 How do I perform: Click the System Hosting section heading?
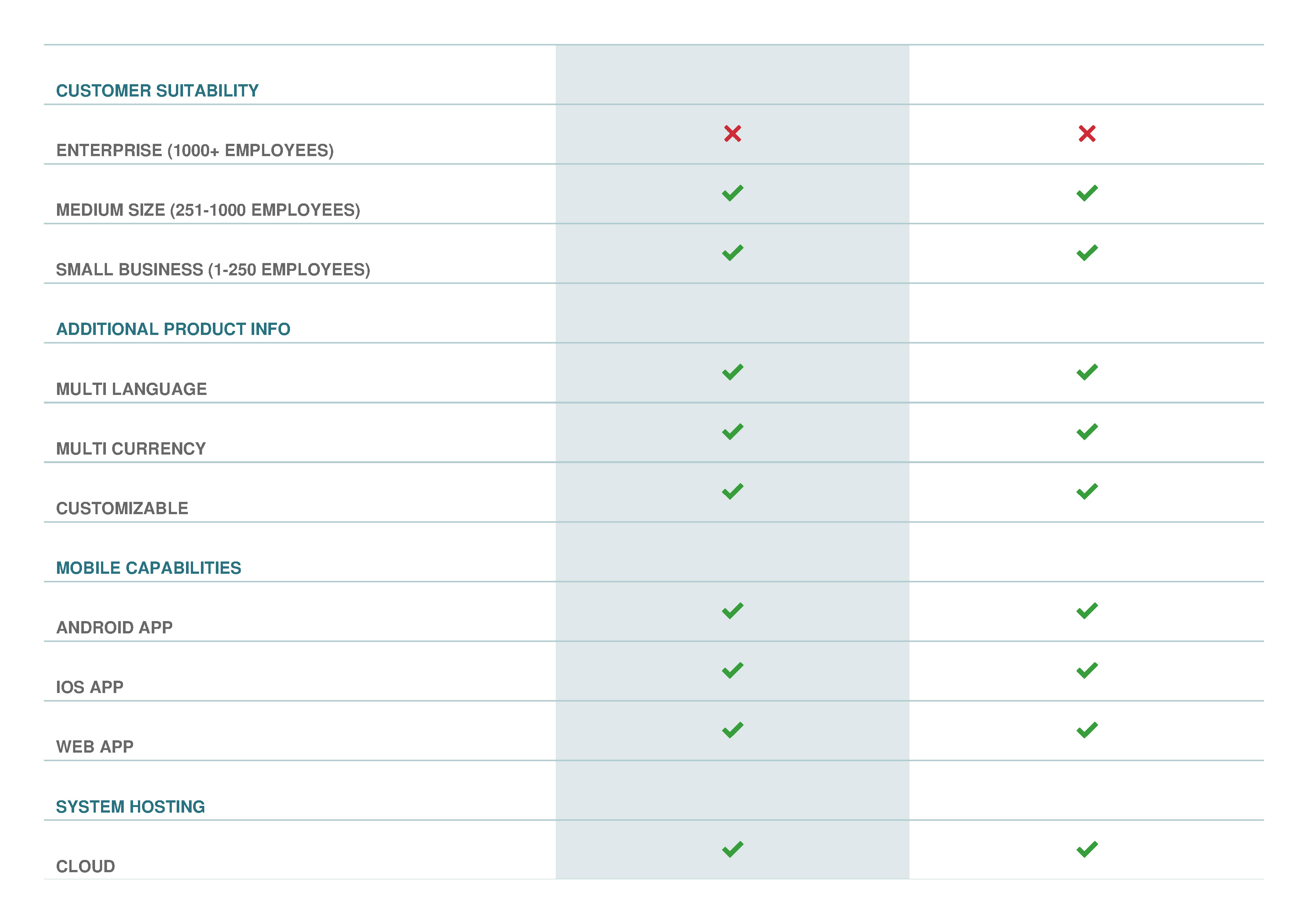click(130, 806)
